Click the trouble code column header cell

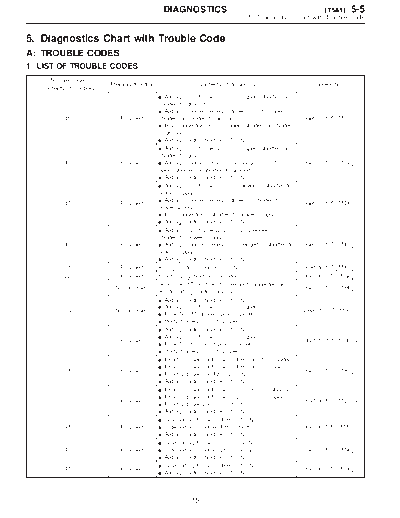pyautogui.click(x=68, y=84)
